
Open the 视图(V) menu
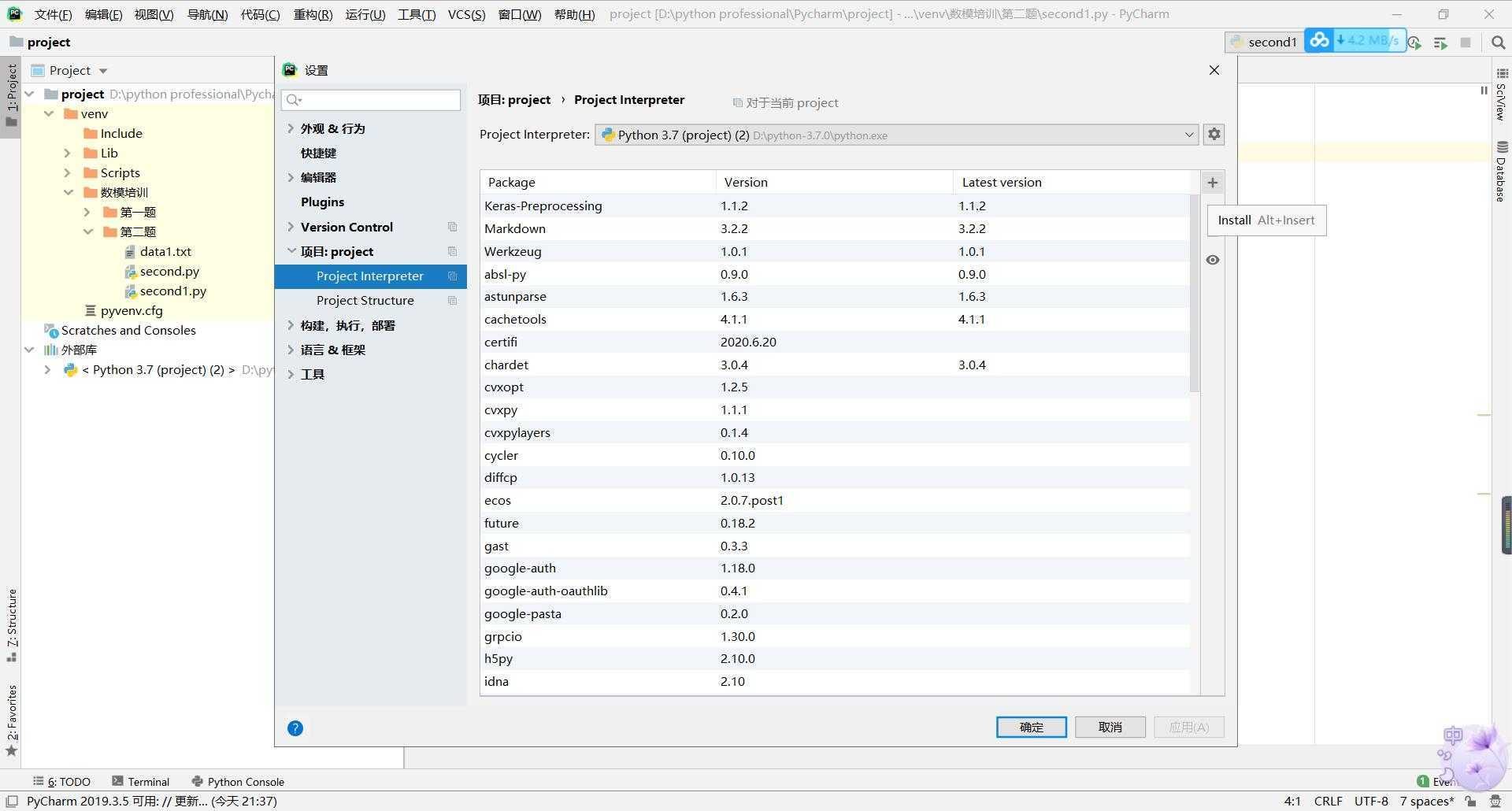[154, 14]
